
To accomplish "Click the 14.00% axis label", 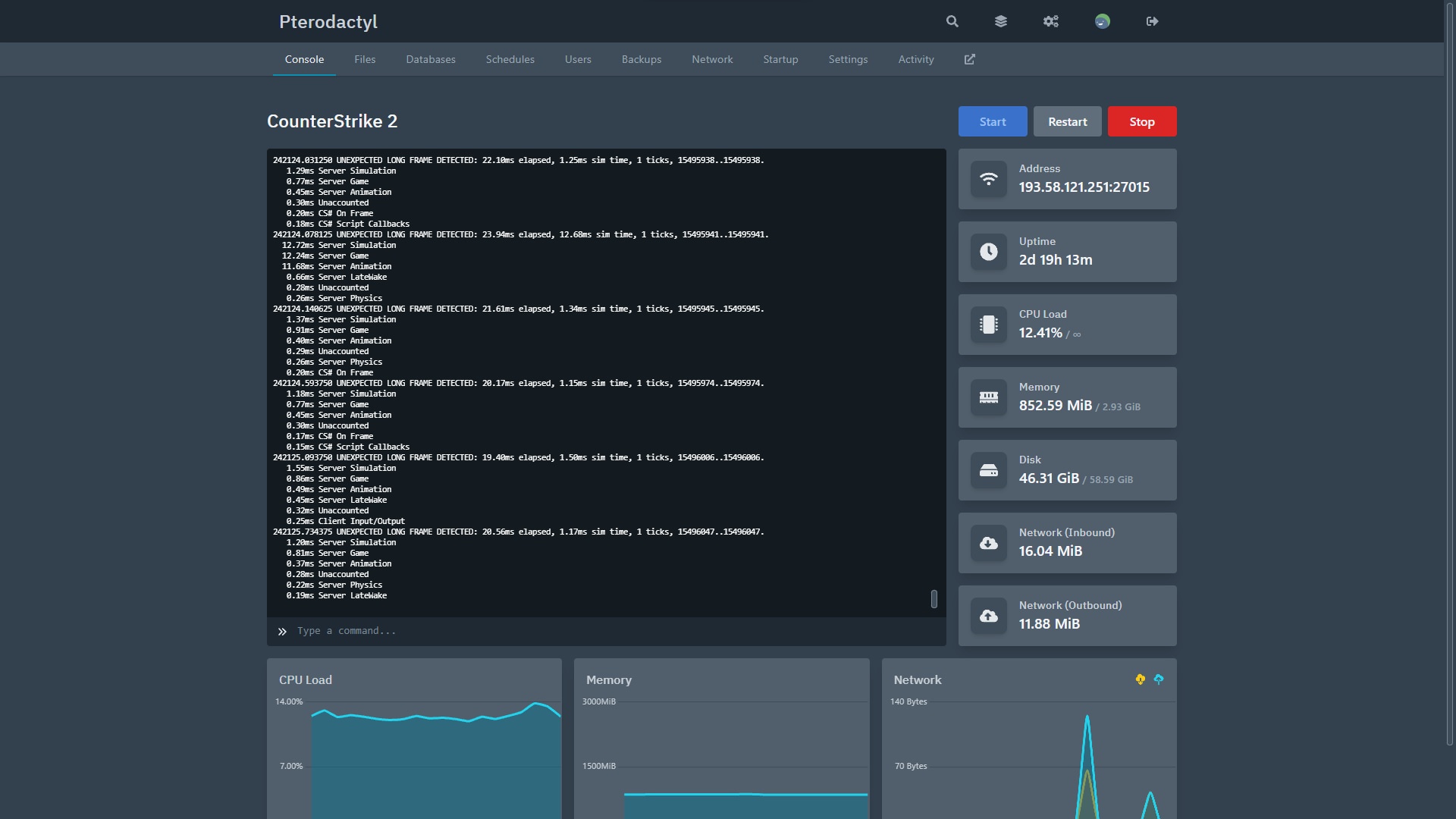I will [x=289, y=701].
